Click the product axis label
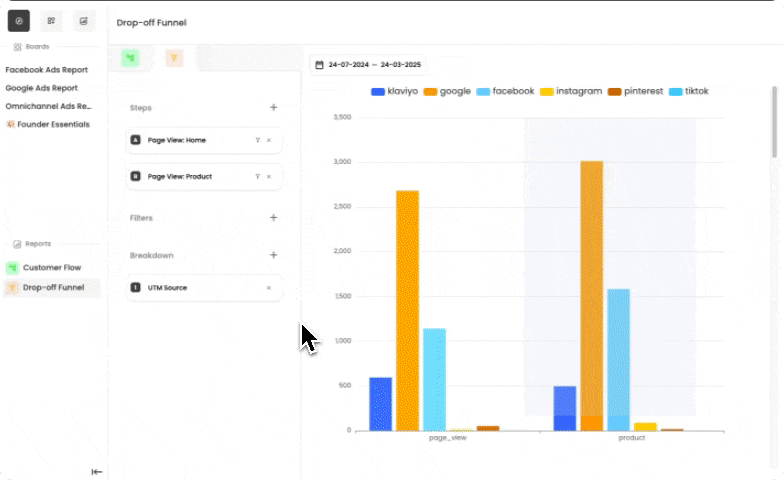 (632, 438)
